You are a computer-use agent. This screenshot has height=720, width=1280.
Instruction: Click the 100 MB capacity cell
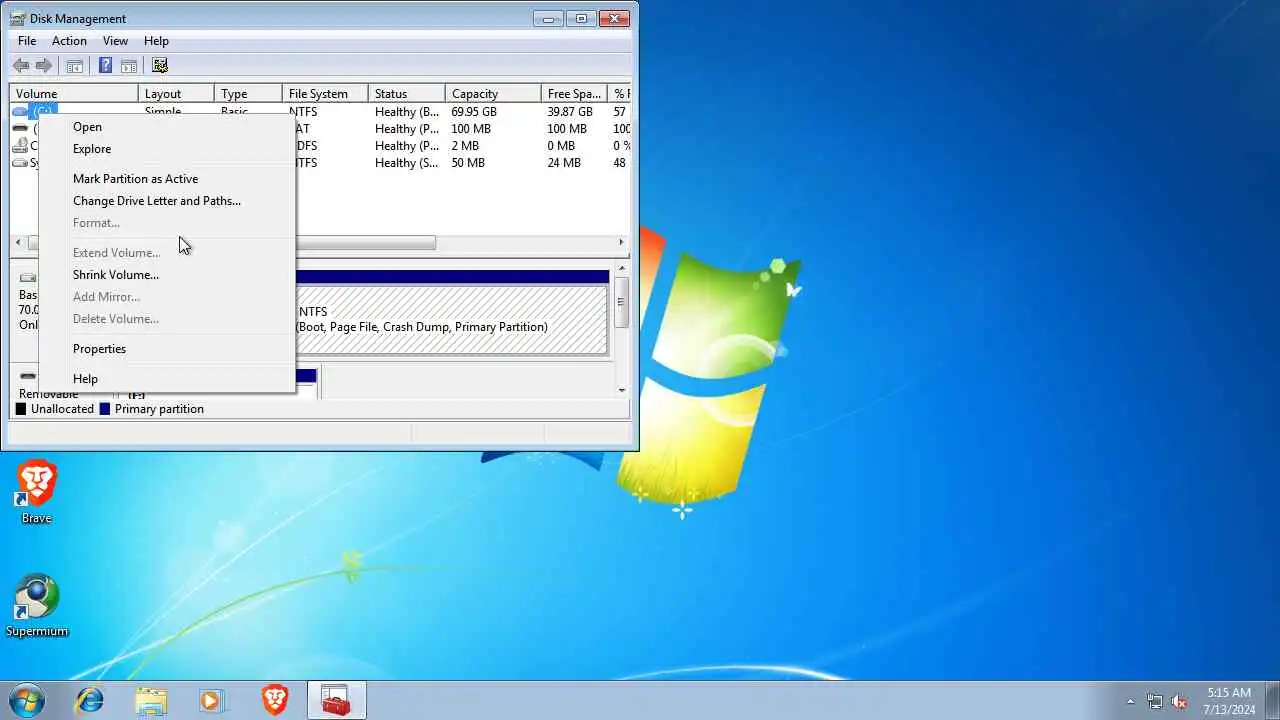471,129
